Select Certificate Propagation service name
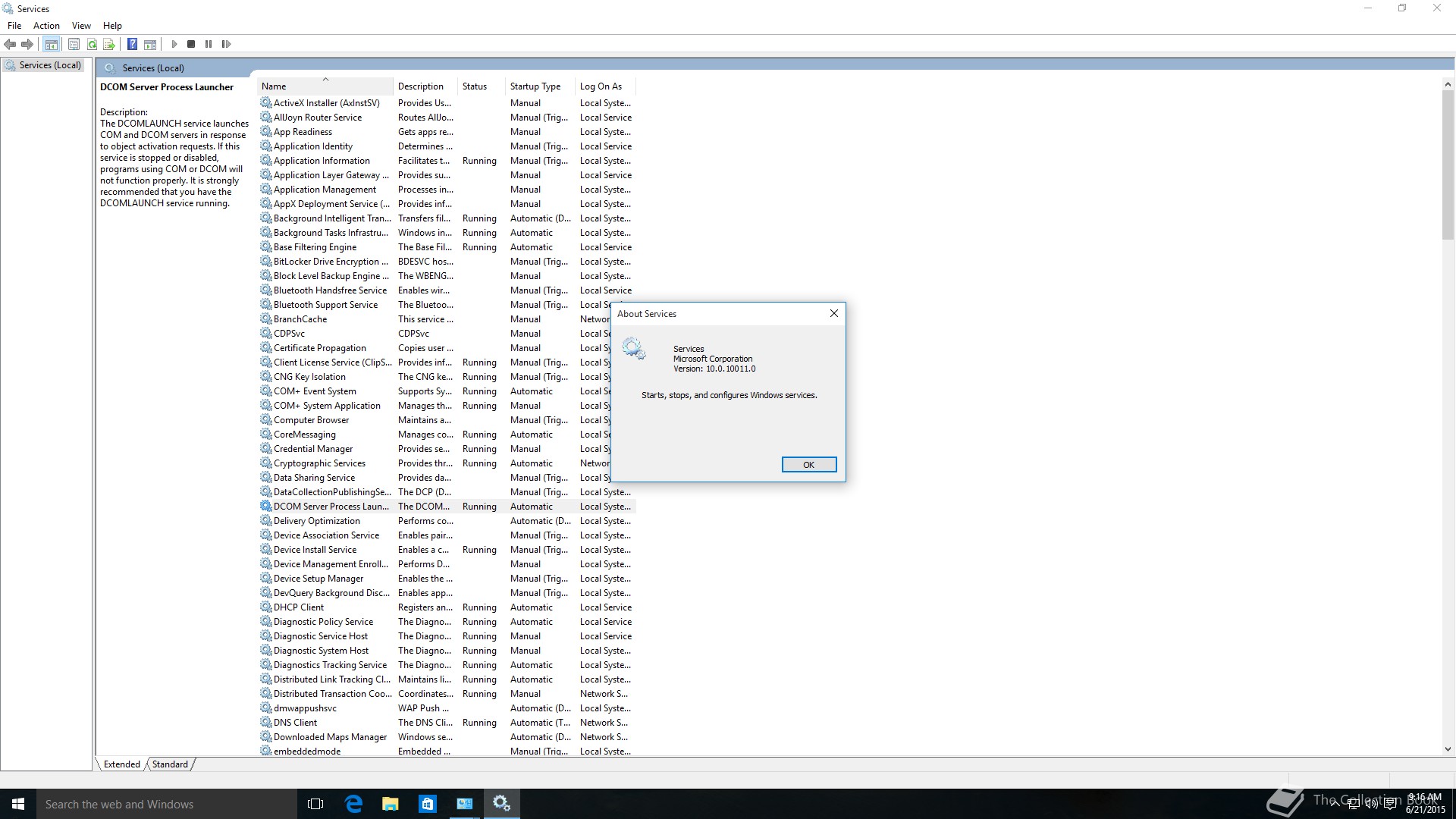This screenshot has height=819, width=1456. pos(319,348)
